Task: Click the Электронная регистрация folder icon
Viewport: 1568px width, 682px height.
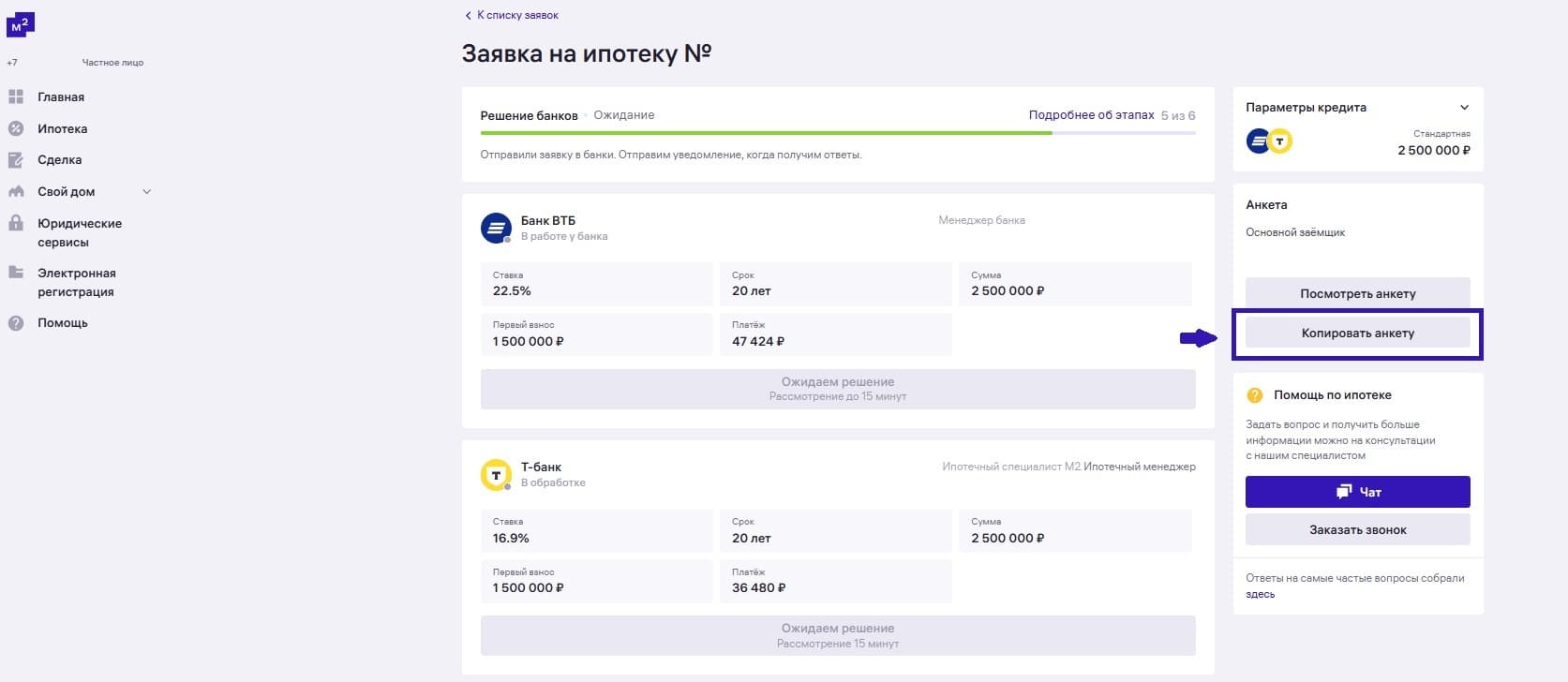Action: 16,273
